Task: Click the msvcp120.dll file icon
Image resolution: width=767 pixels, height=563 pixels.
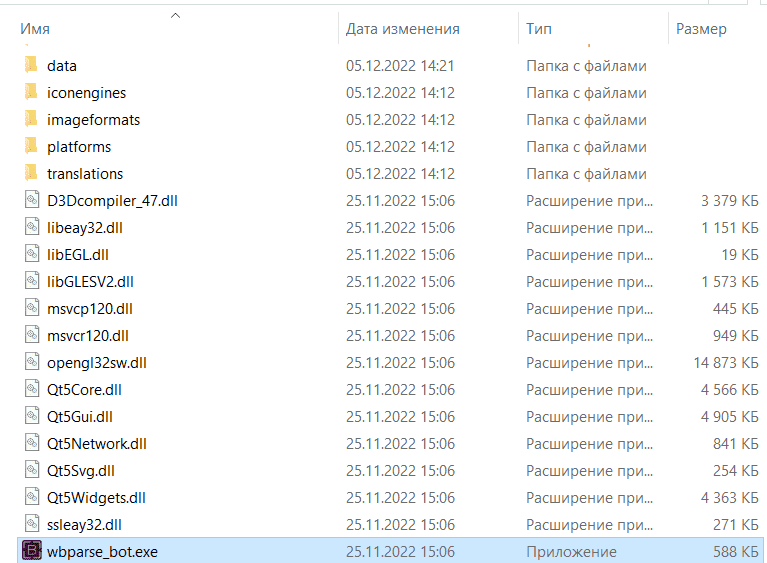Action: click(x=32, y=308)
